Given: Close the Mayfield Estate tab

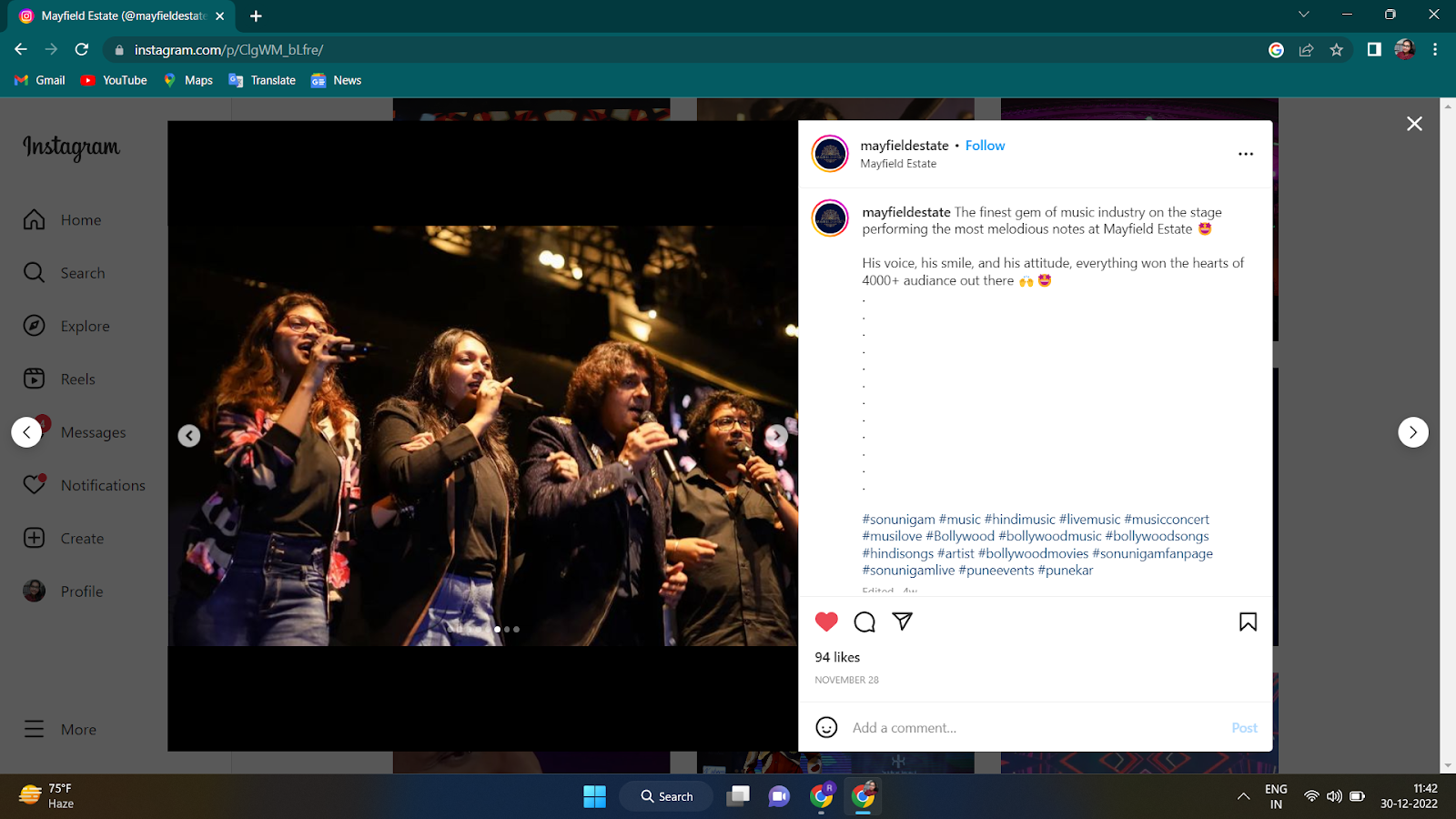Looking at the screenshot, I should [x=219, y=15].
